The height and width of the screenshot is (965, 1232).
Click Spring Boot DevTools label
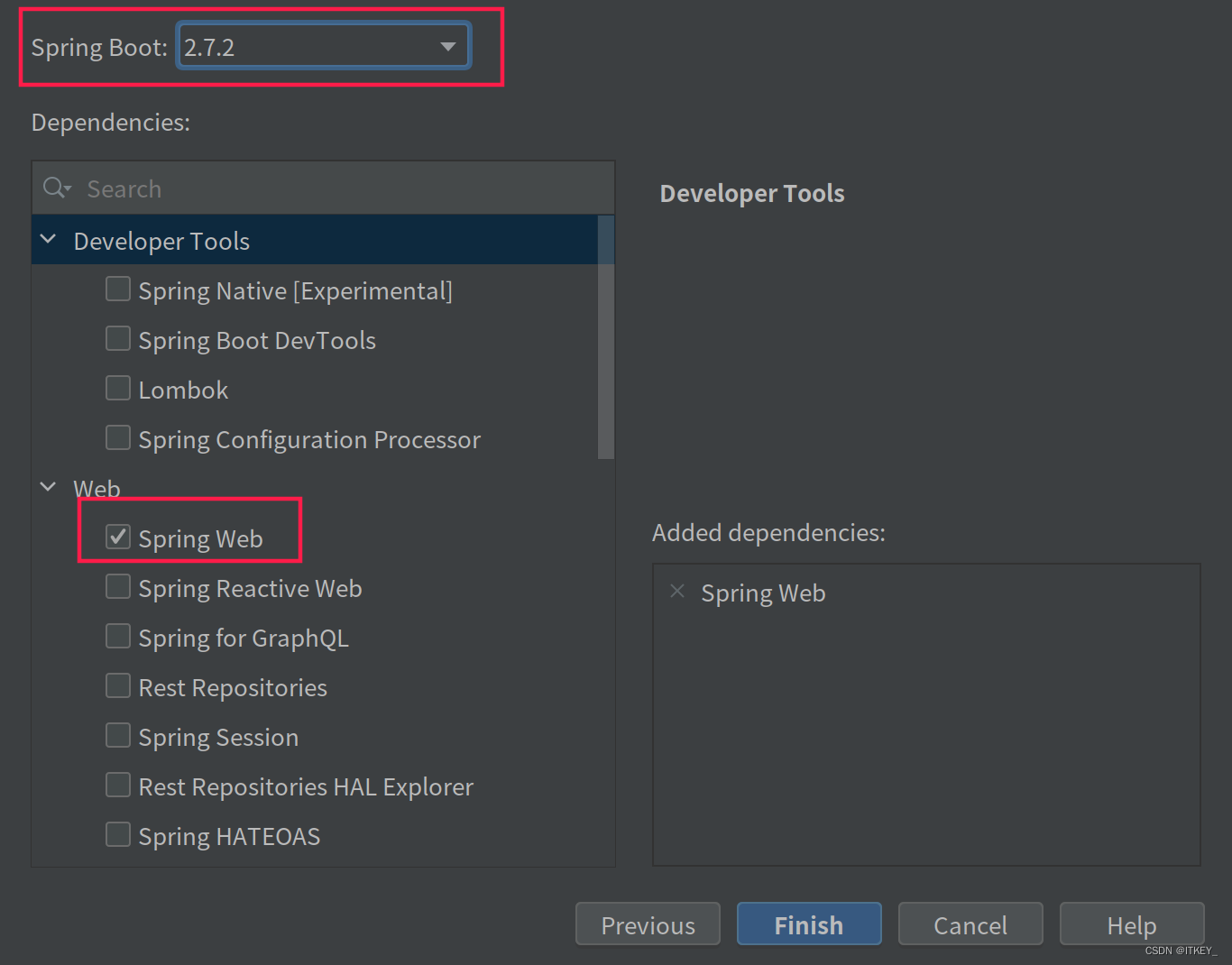(257, 341)
